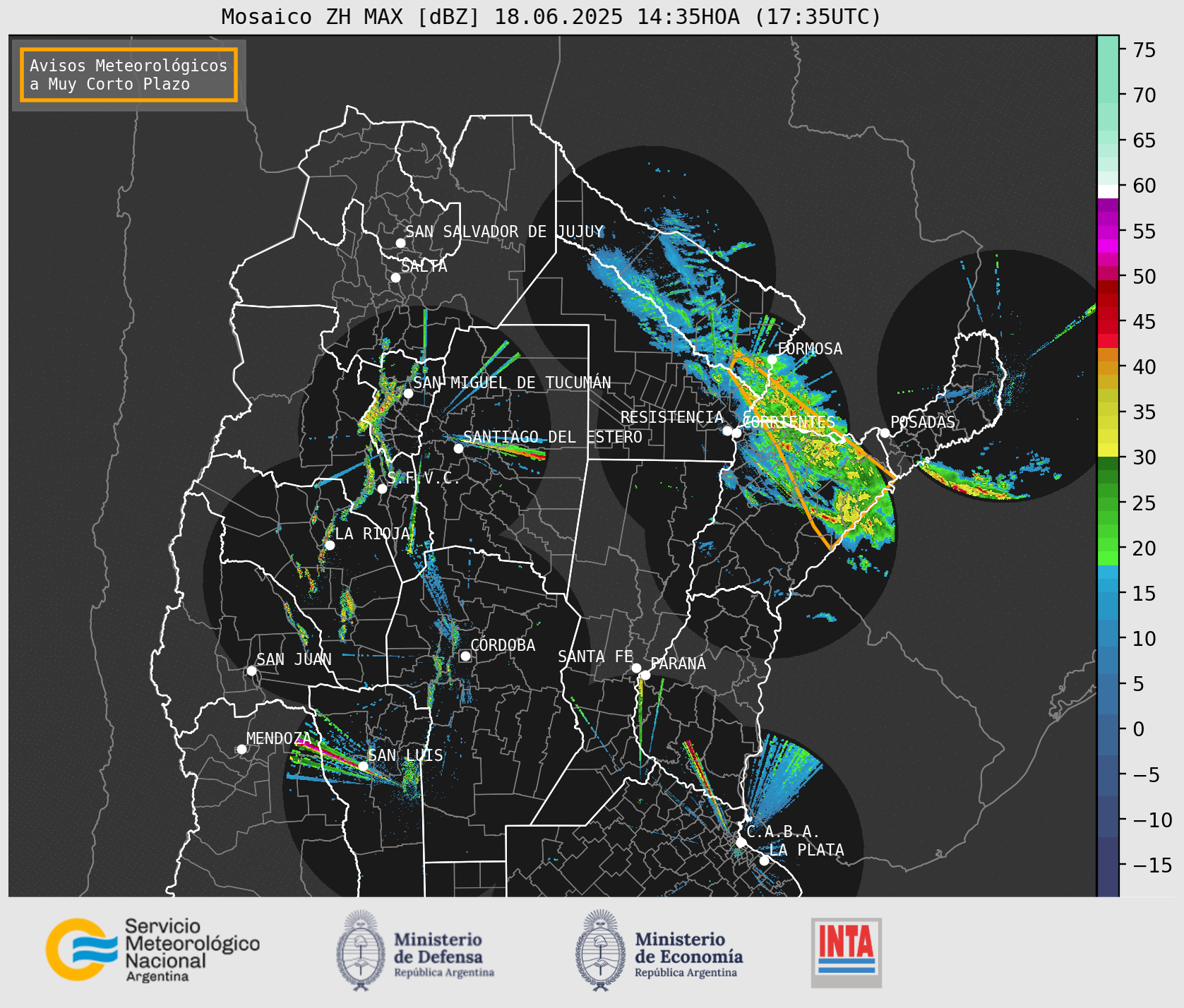The image size is (1184, 1008).
Task: Click the Servicio Meteorológico Nacional logo
Action: coord(153,949)
